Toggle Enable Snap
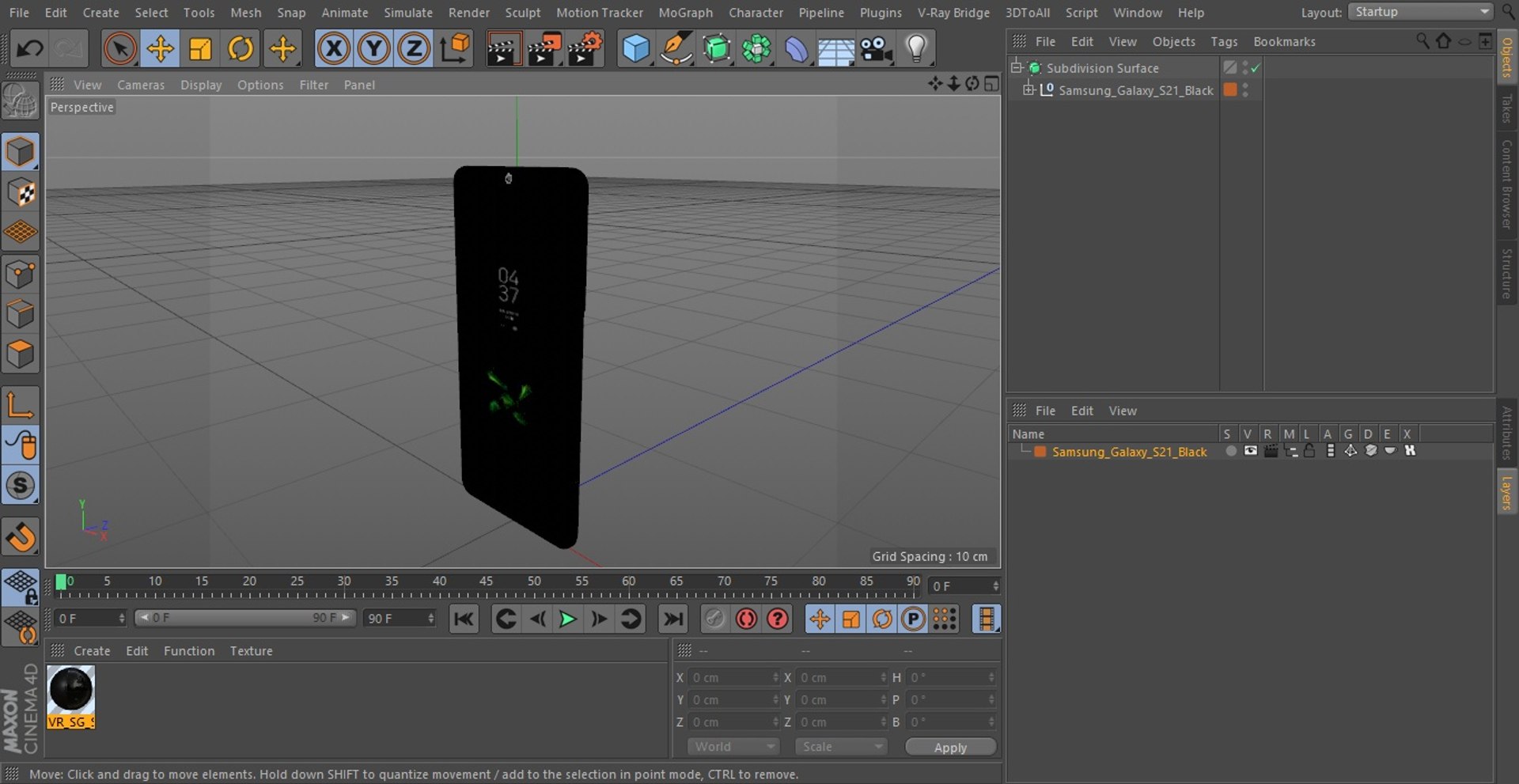 [x=21, y=537]
